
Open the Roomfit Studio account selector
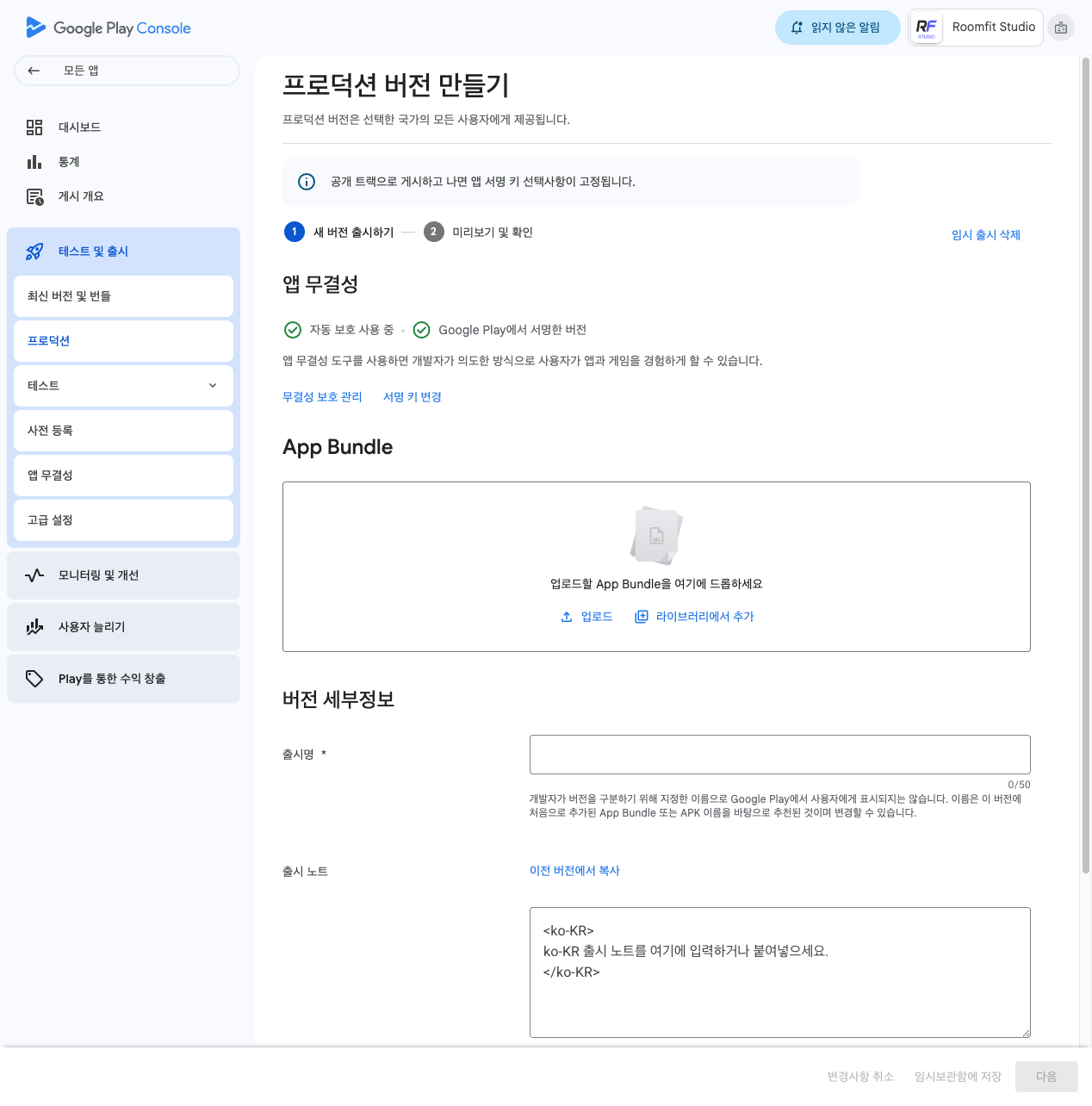[976, 28]
